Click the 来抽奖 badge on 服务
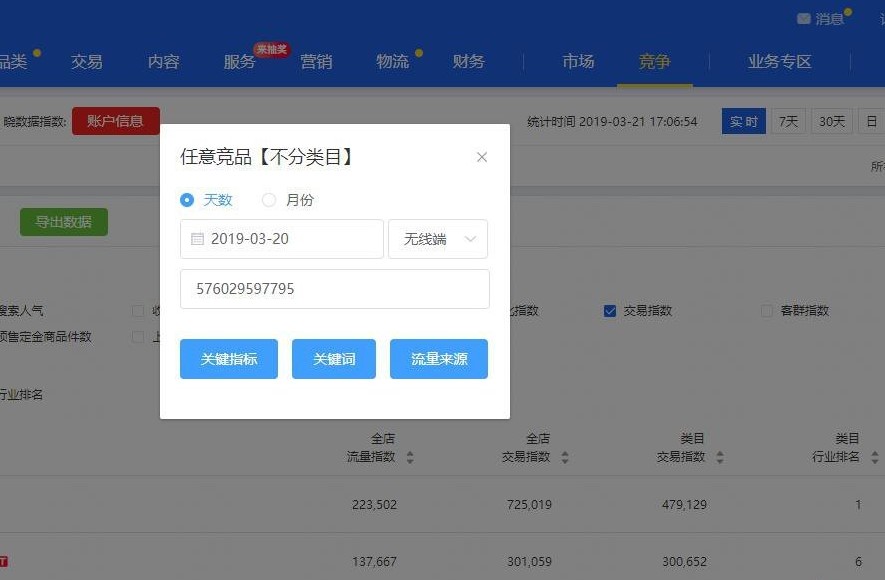 [x=271, y=50]
